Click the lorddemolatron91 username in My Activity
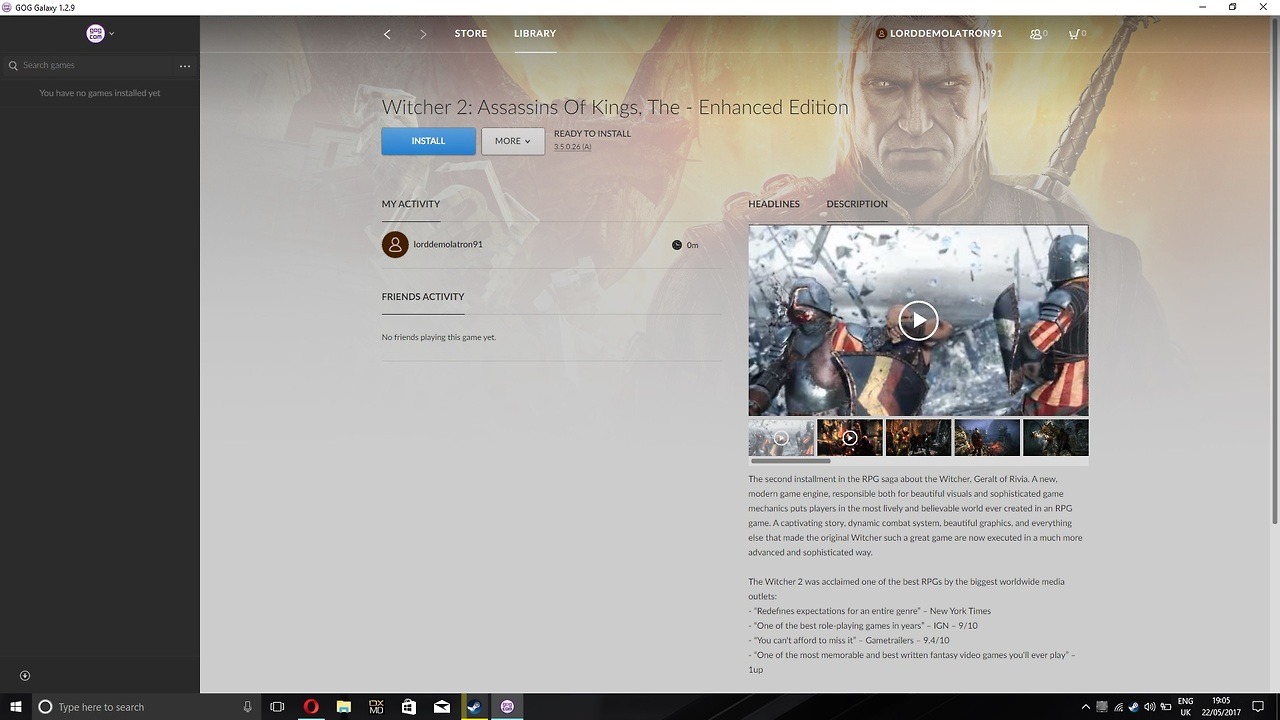The height and width of the screenshot is (720, 1280). click(448, 244)
